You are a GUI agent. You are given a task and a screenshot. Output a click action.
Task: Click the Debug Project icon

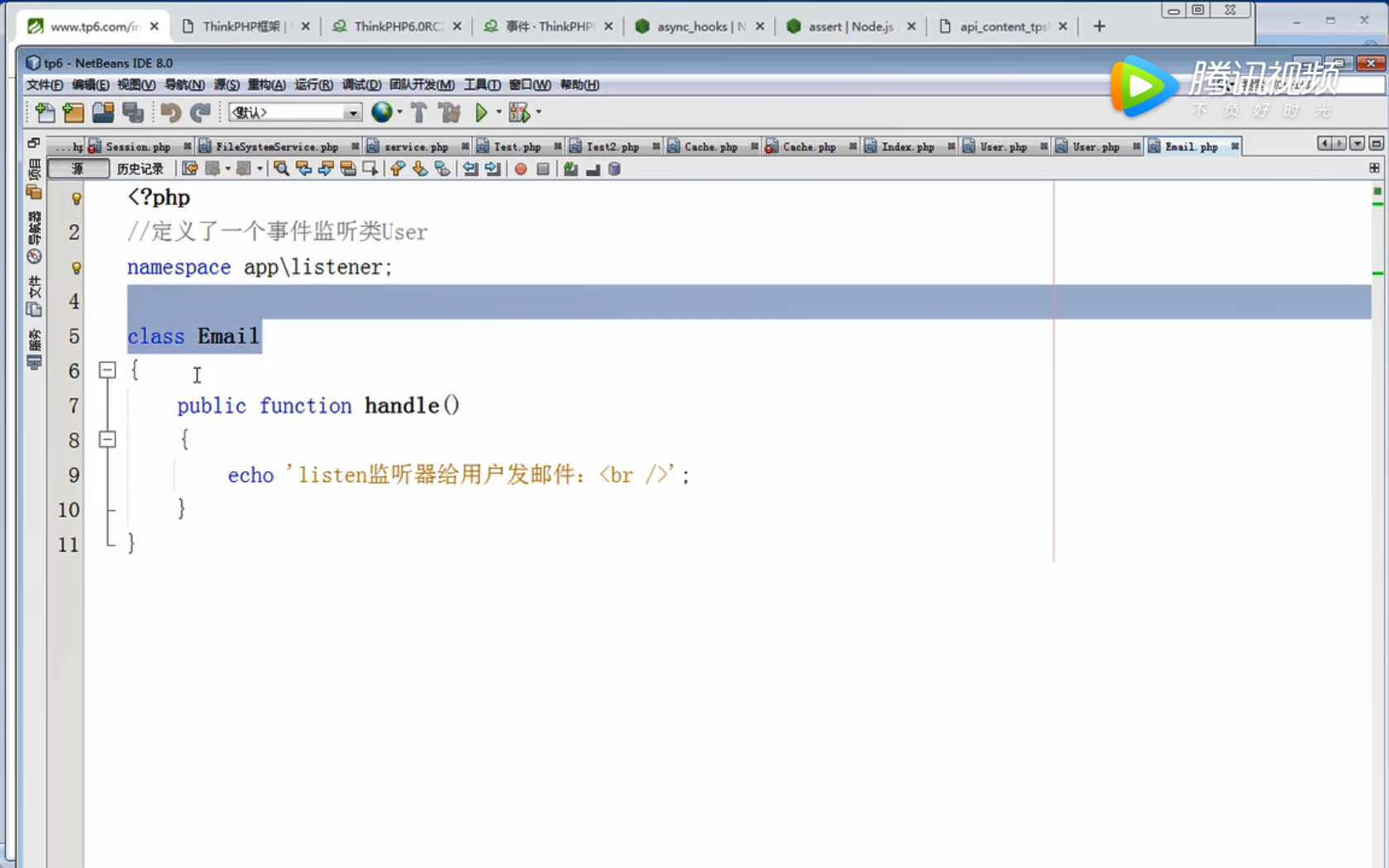pyautogui.click(x=519, y=112)
